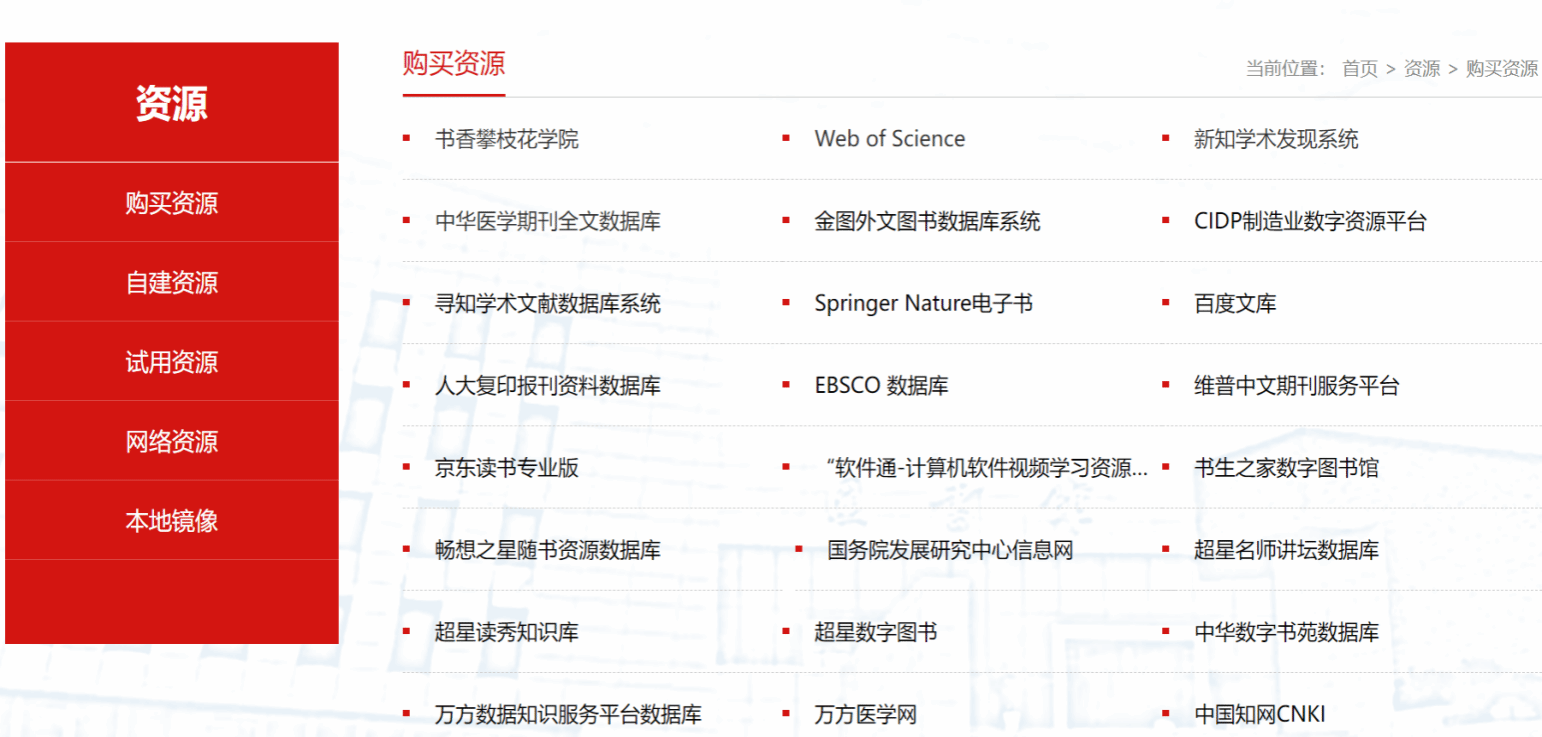Image resolution: width=1542 pixels, height=737 pixels.
Task: Go to 试用资源 in the sidebar
Action: (x=171, y=362)
